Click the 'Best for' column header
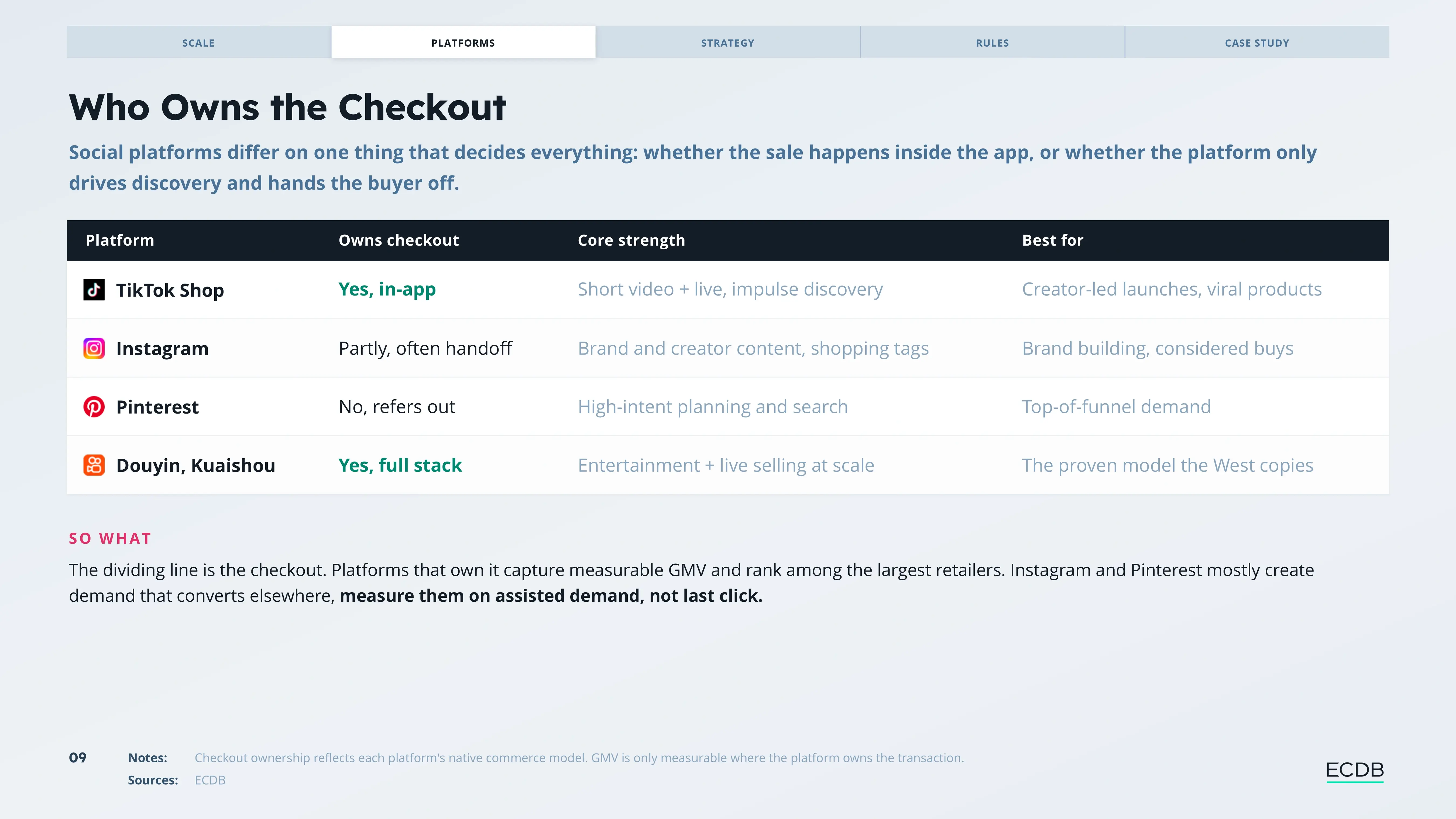Screen dimensions: 1456x819 click(x=1052, y=240)
